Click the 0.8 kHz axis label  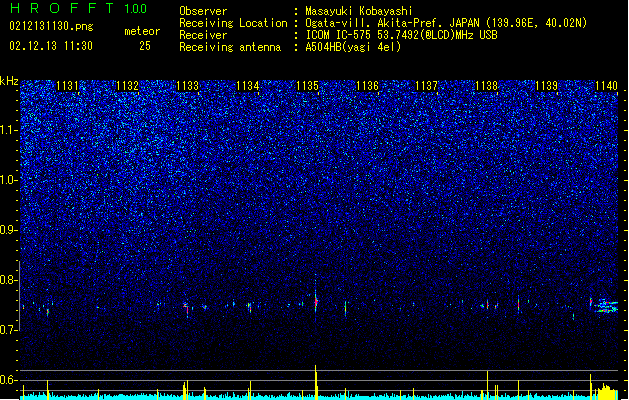(9, 280)
